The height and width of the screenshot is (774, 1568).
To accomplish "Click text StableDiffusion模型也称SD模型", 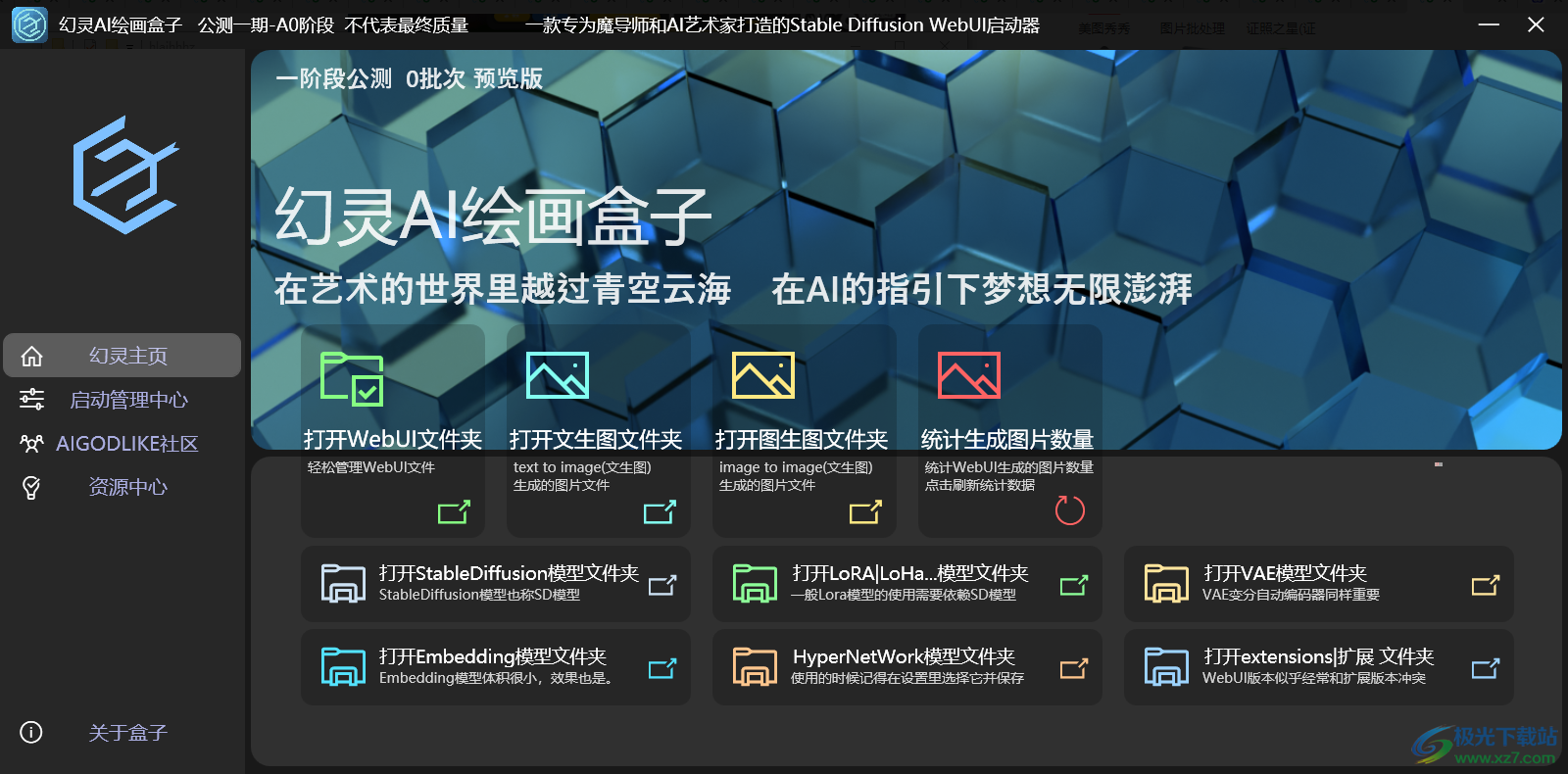I will 479,595.
